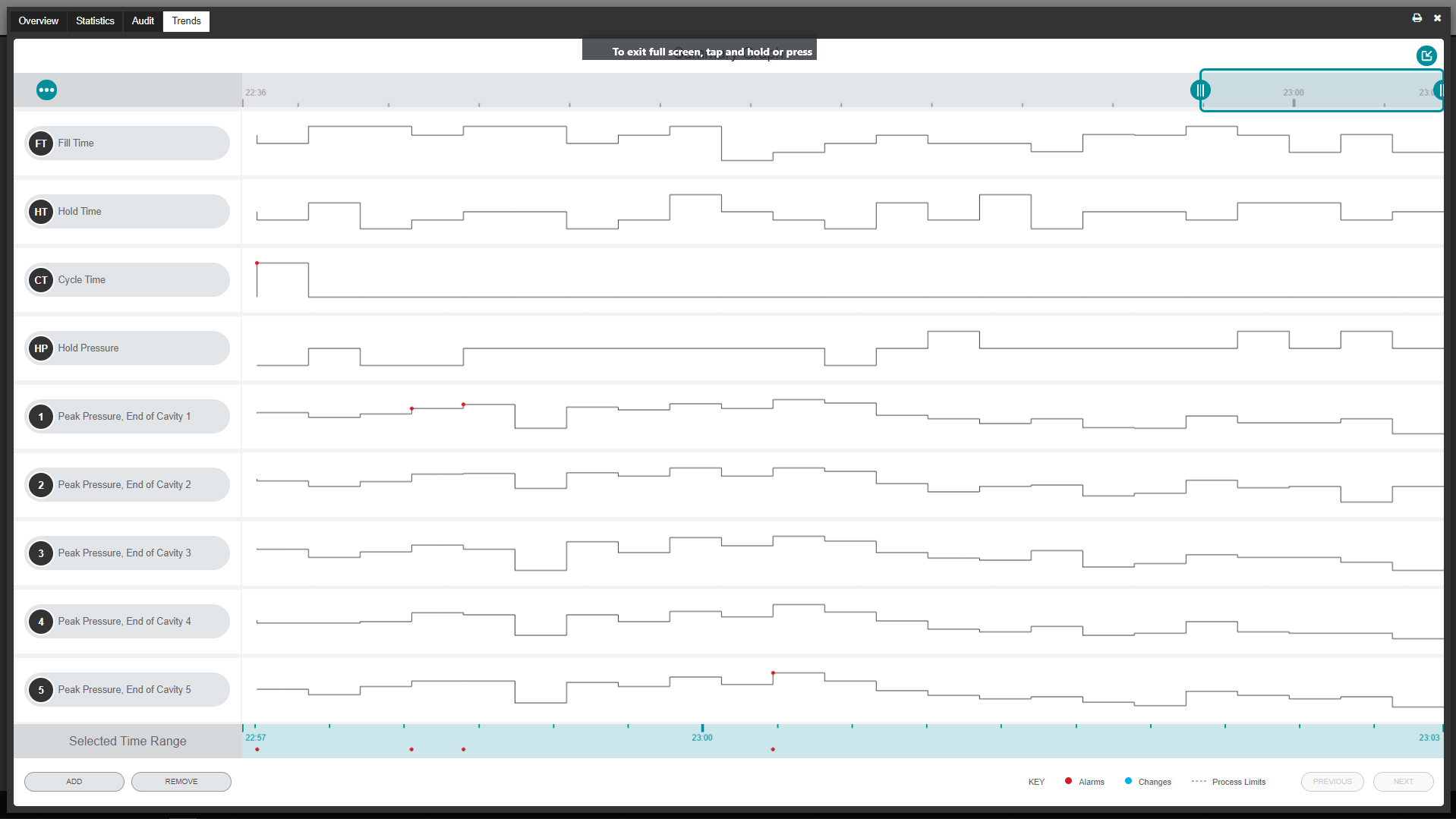Click the number 5 cavity badge

[x=41, y=690]
